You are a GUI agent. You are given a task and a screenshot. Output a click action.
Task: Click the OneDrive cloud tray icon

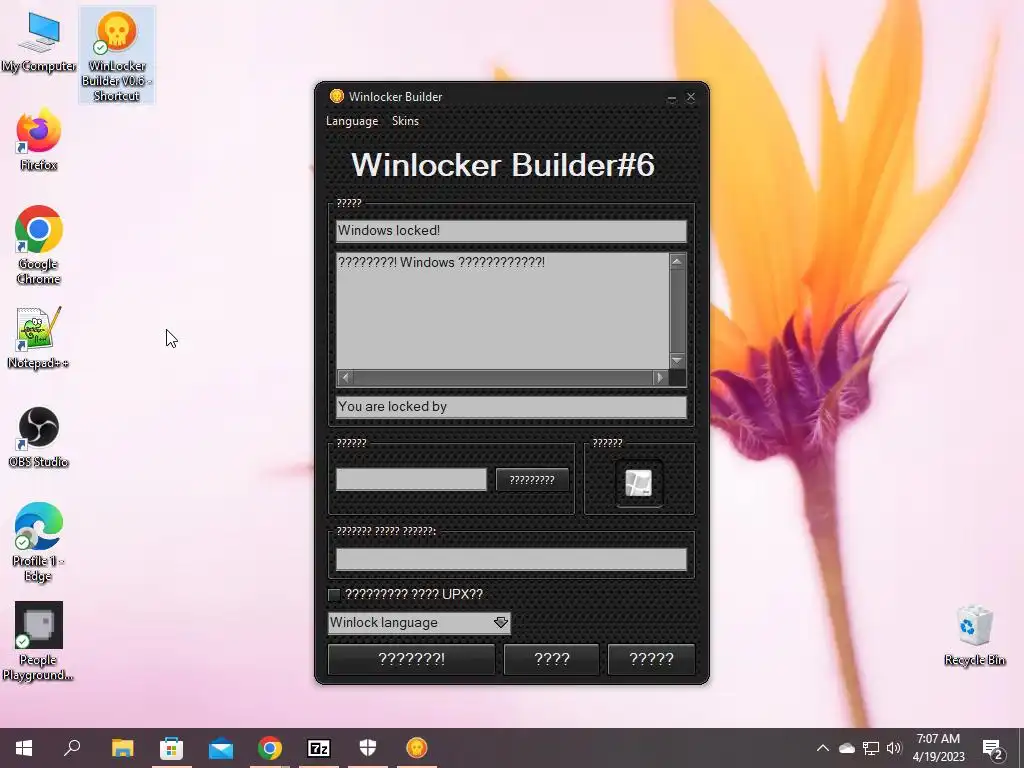coord(846,748)
